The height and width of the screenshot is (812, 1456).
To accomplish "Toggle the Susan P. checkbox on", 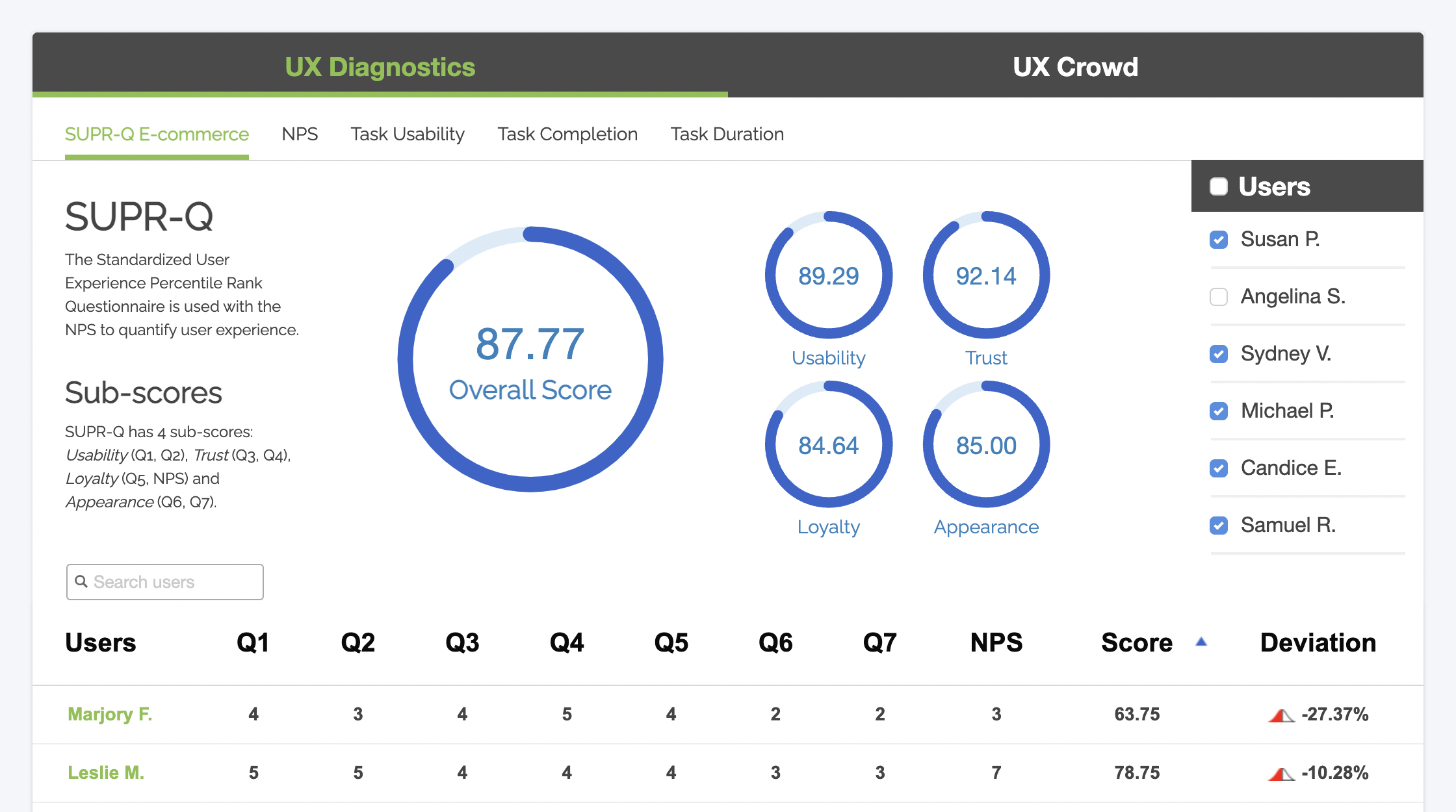I will (x=1221, y=238).
